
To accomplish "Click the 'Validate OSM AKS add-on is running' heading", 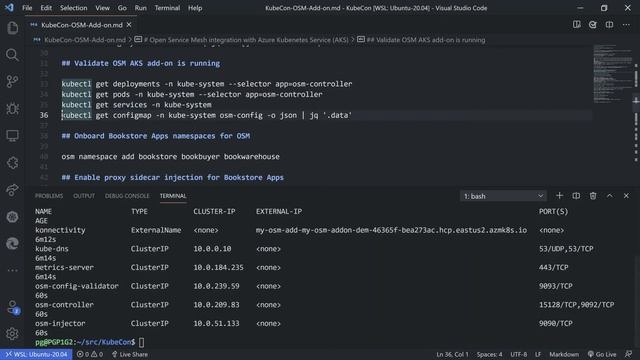I will tap(141, 63).
